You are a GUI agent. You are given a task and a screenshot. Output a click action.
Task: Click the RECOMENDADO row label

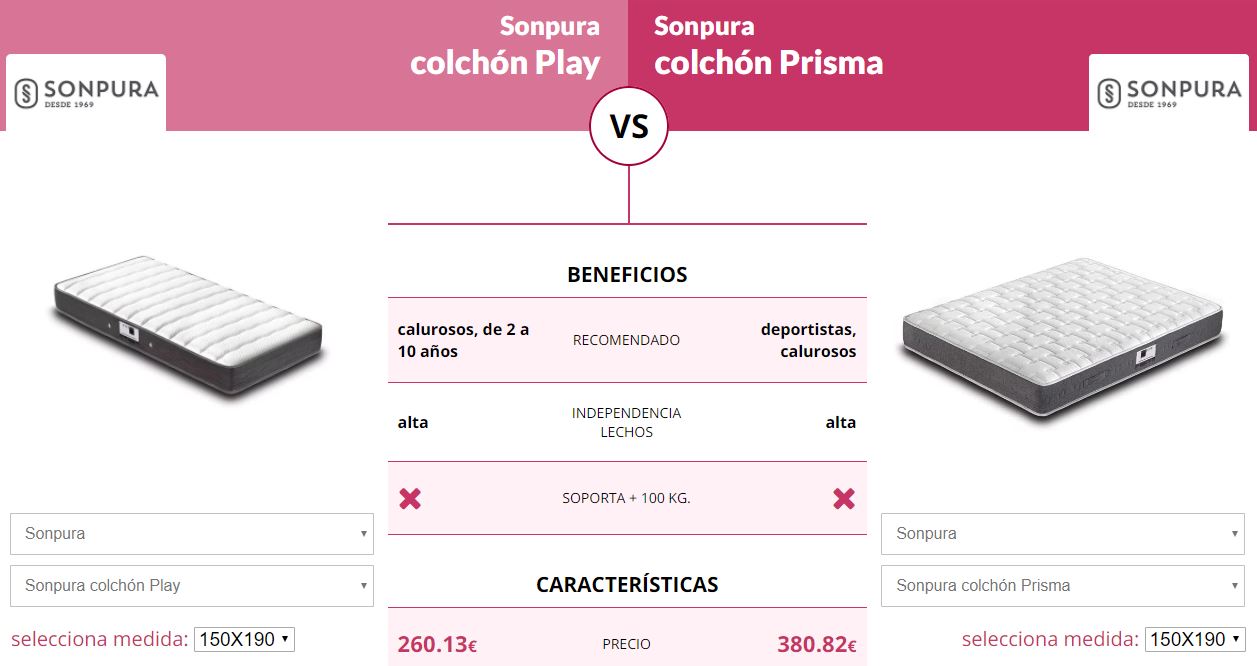point(626,340)
